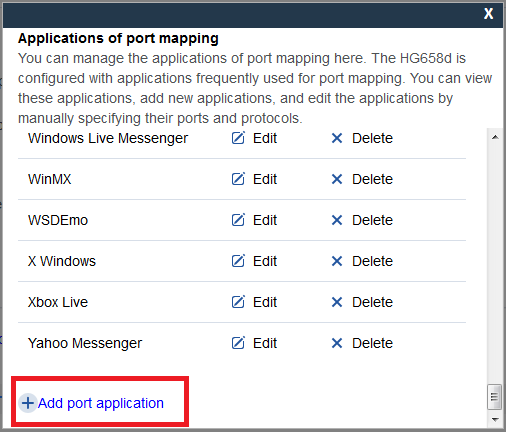Screen dimensions: 506x432
Task: Click the delete X icon for X Windows
Action: coord(337,261)
